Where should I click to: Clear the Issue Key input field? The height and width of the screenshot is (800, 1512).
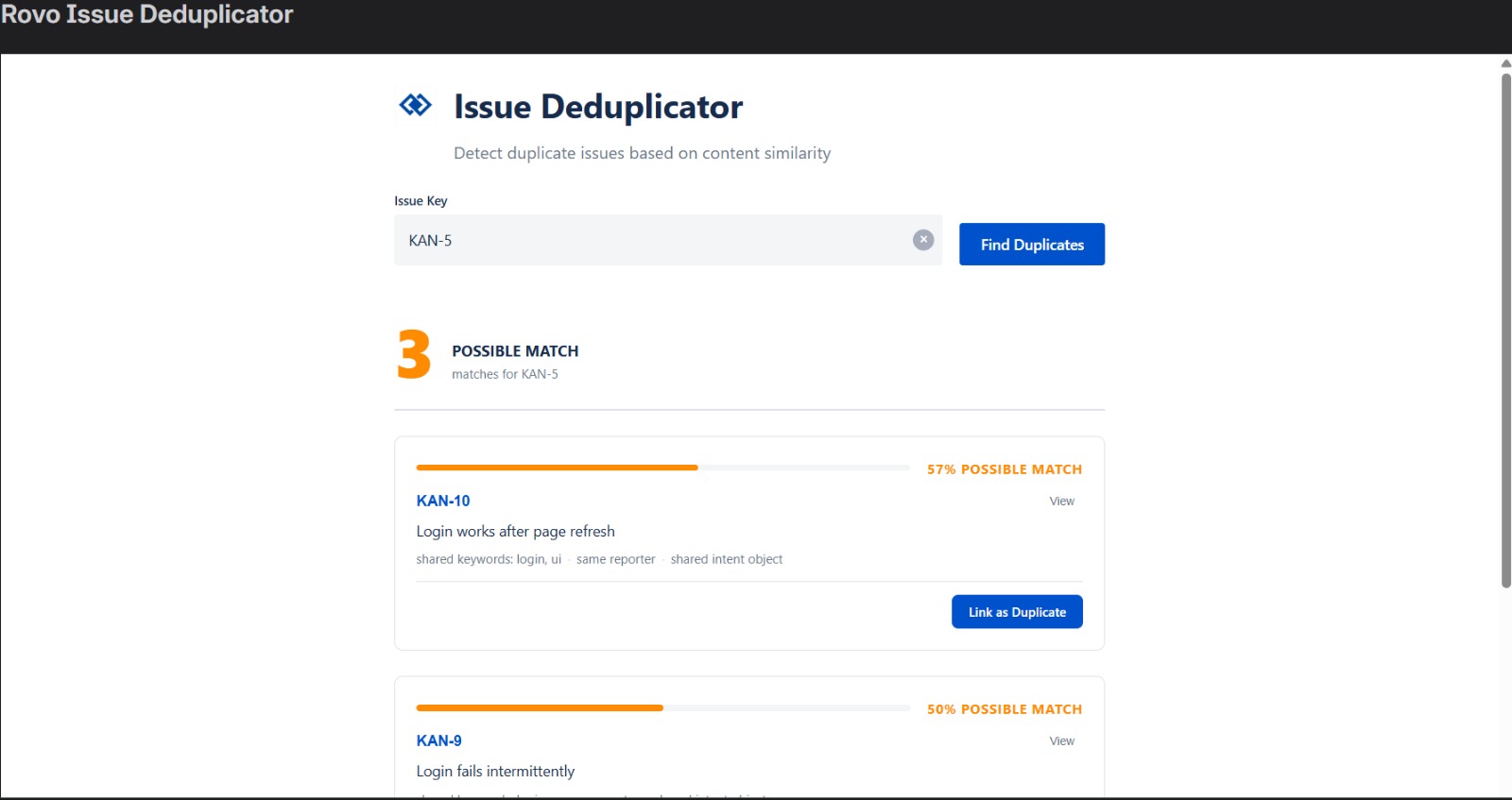[x=923, y=240]
